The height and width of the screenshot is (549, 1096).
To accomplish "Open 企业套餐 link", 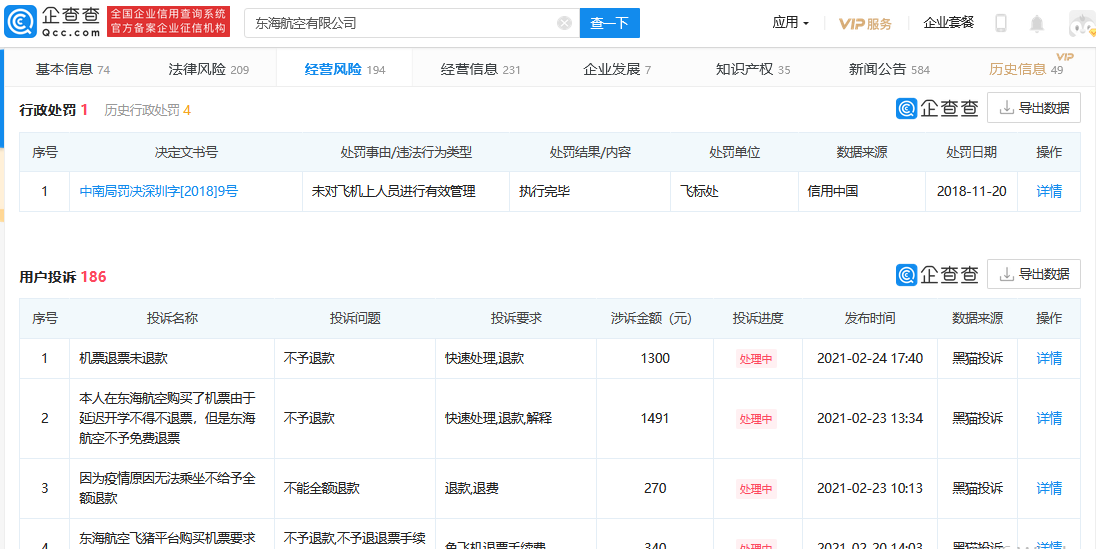I will tap(949, 23).
